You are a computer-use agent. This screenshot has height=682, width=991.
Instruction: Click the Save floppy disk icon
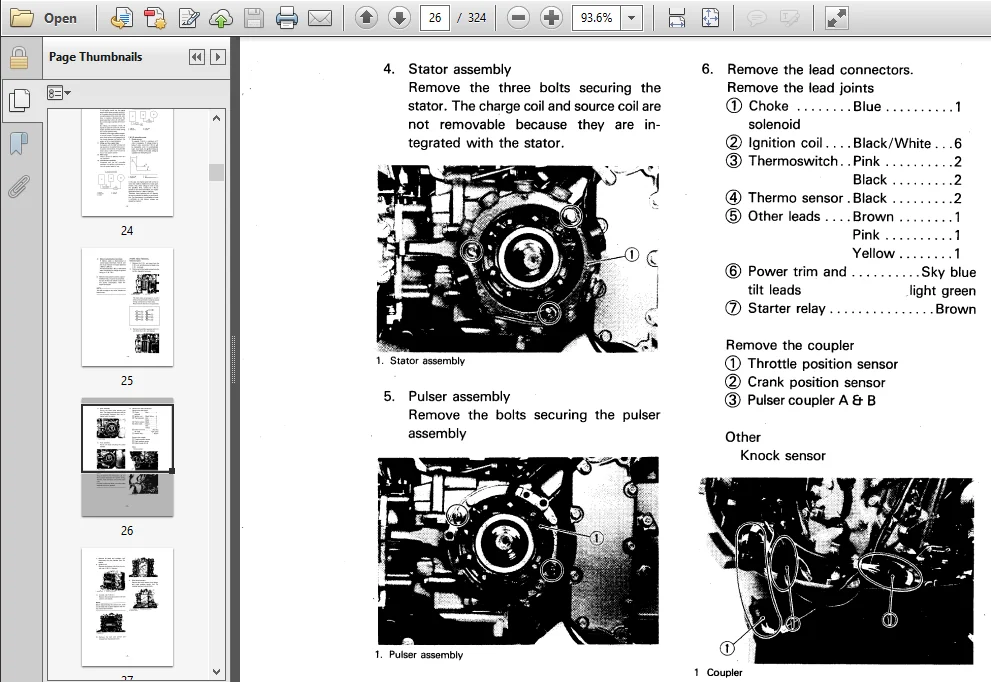(x=253, y=18)
